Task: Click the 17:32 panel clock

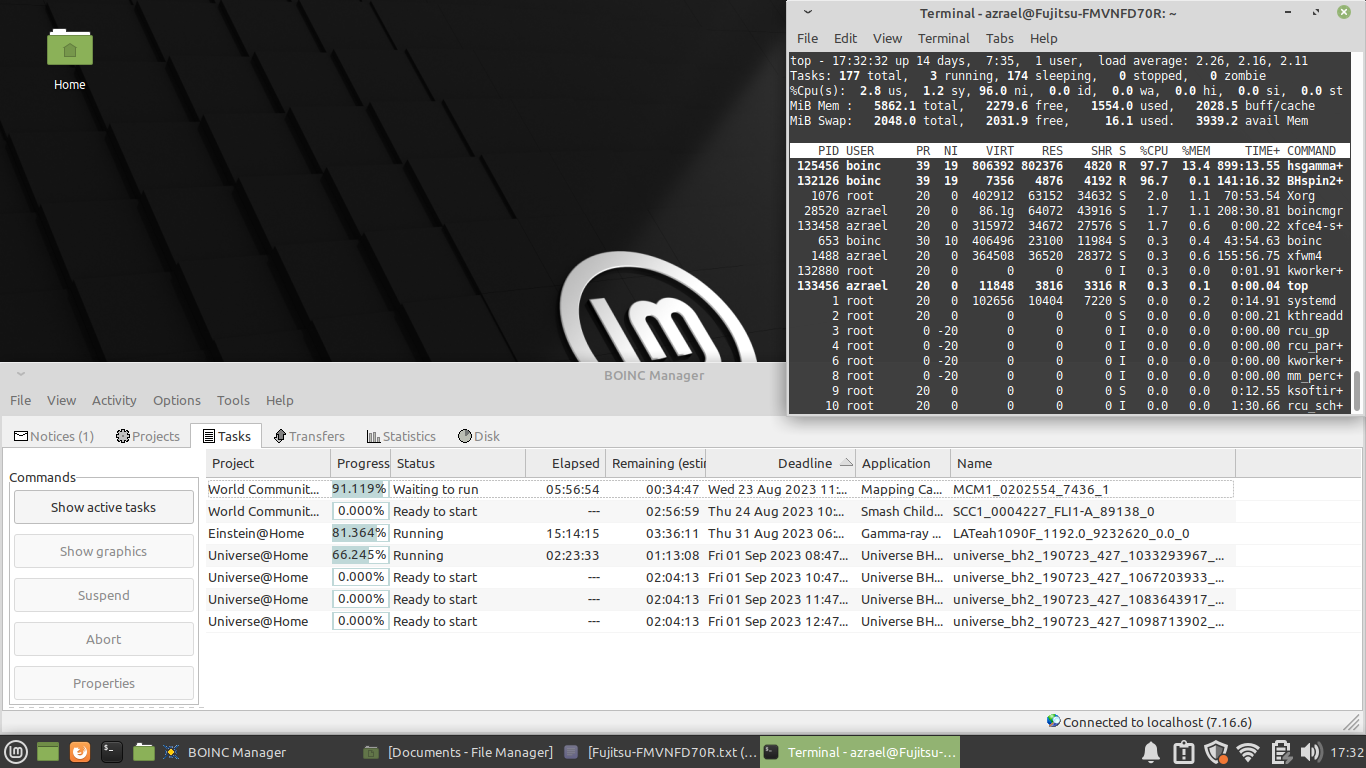Action: click(1347, 752)
